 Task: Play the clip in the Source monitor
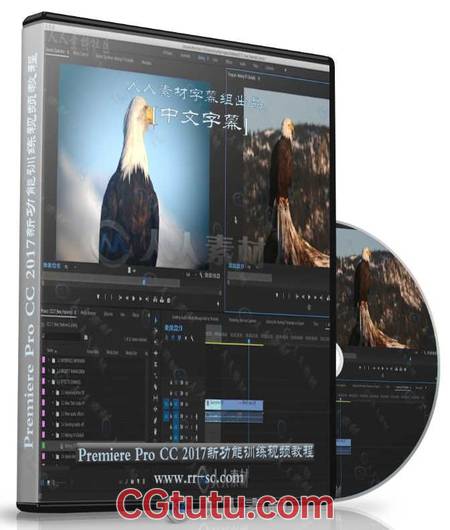[134, 298]
